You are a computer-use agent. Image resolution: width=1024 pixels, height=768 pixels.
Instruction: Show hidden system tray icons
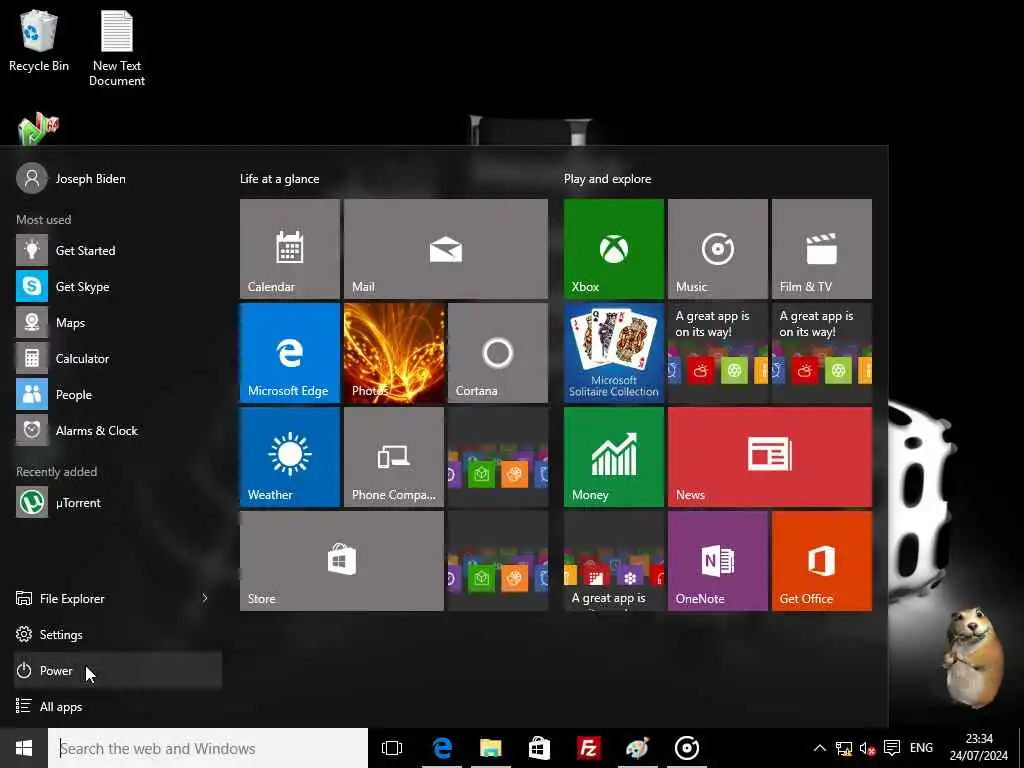tap(820, 748)
